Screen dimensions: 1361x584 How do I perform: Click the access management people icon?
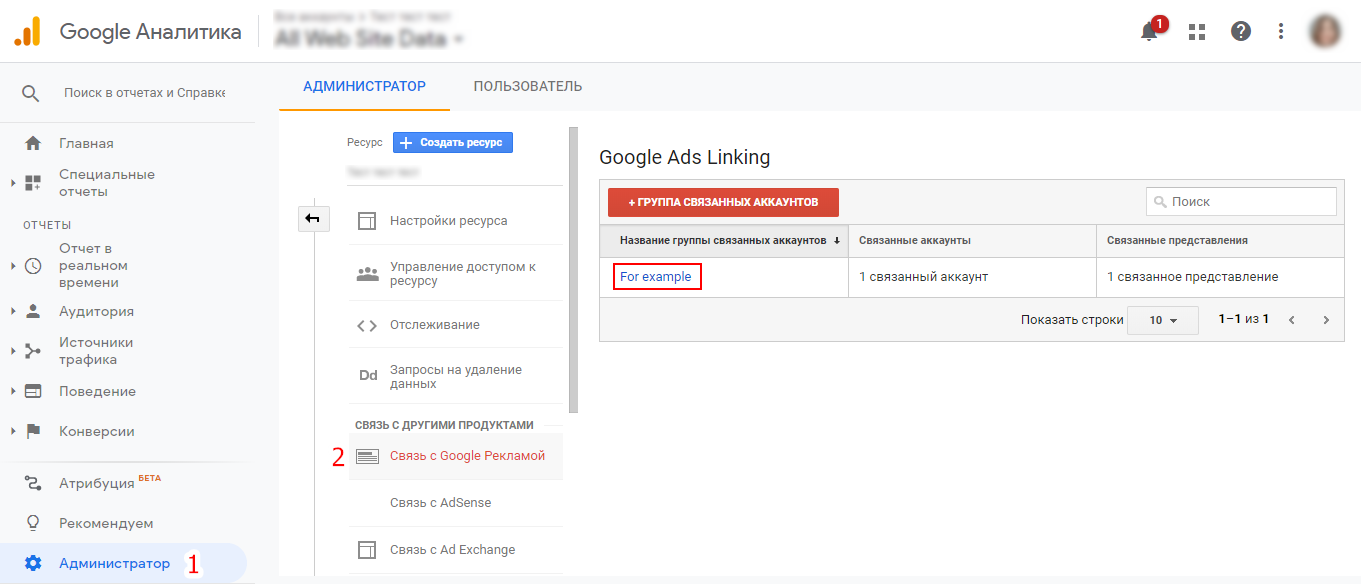click(367, 274)
